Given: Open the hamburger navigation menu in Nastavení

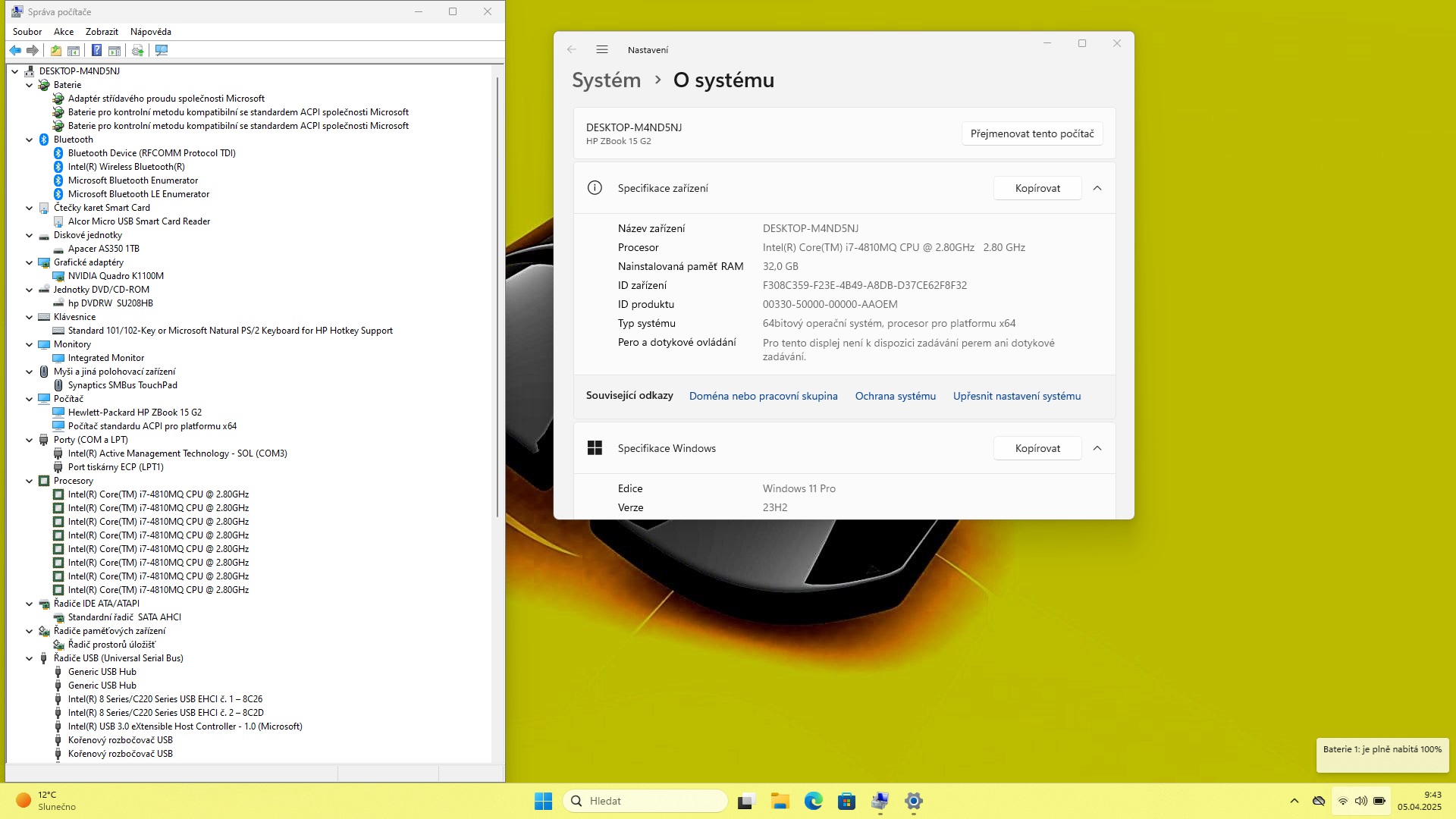Looking at the screenshot, I should click(602, 49).
